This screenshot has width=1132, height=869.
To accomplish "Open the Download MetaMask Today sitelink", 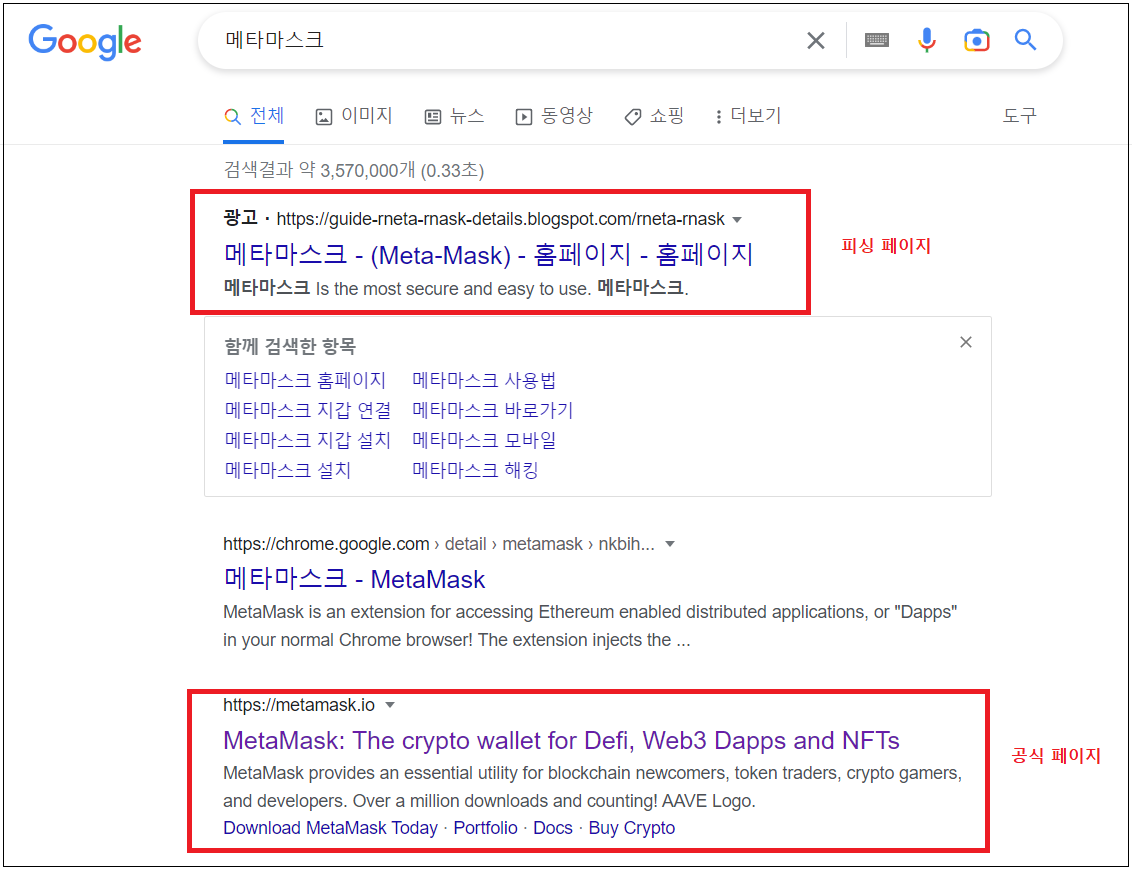I will [x=331, y=828].
